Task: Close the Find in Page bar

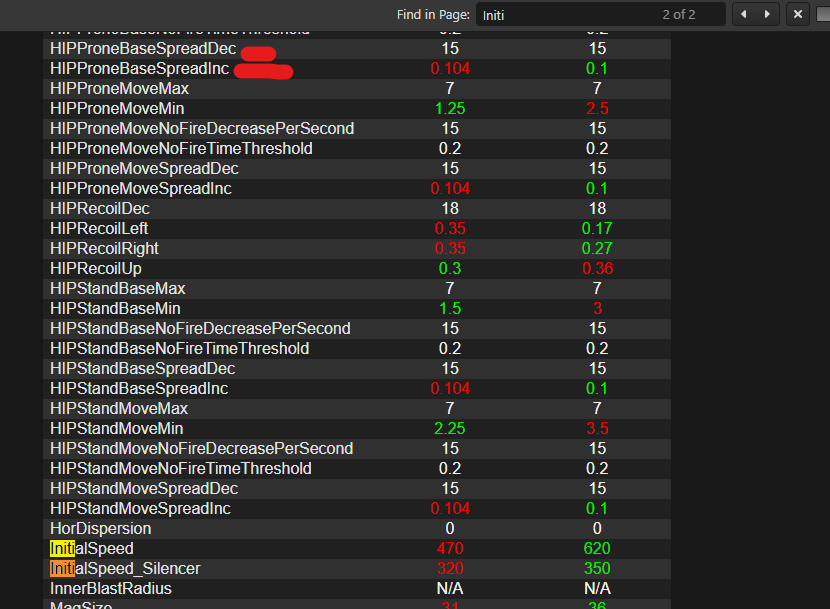Action: click(x=798, y=14)
